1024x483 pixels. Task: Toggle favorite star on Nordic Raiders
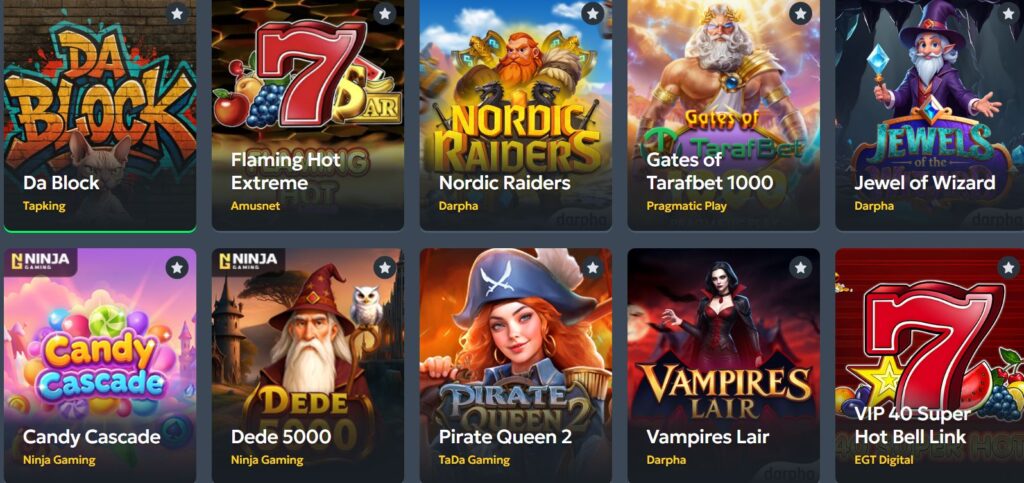(592, 13)
